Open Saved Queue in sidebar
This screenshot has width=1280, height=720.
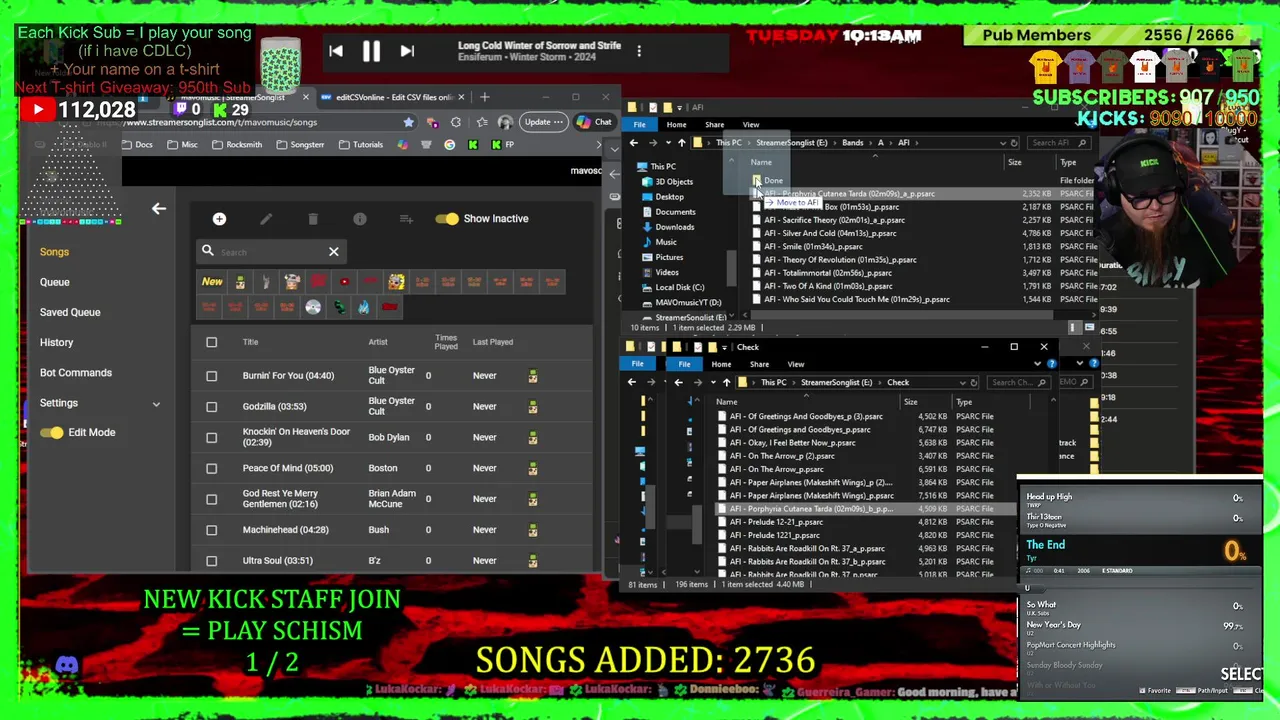pos(70,312)
